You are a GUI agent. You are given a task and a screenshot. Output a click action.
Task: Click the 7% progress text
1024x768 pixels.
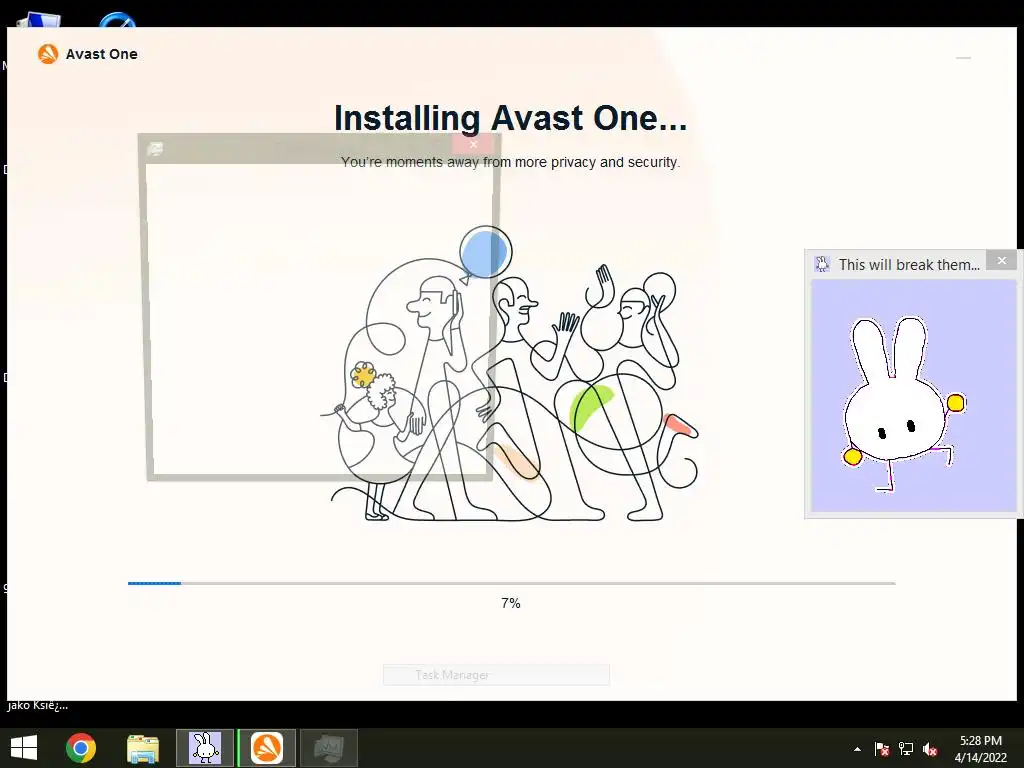[511, 603]
